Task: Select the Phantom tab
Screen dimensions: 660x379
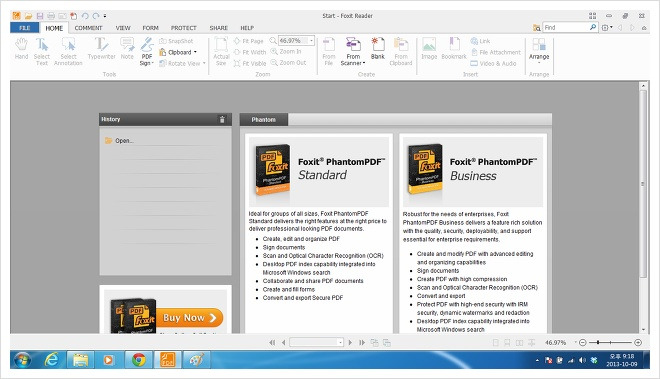Action: tap(263, 120)
